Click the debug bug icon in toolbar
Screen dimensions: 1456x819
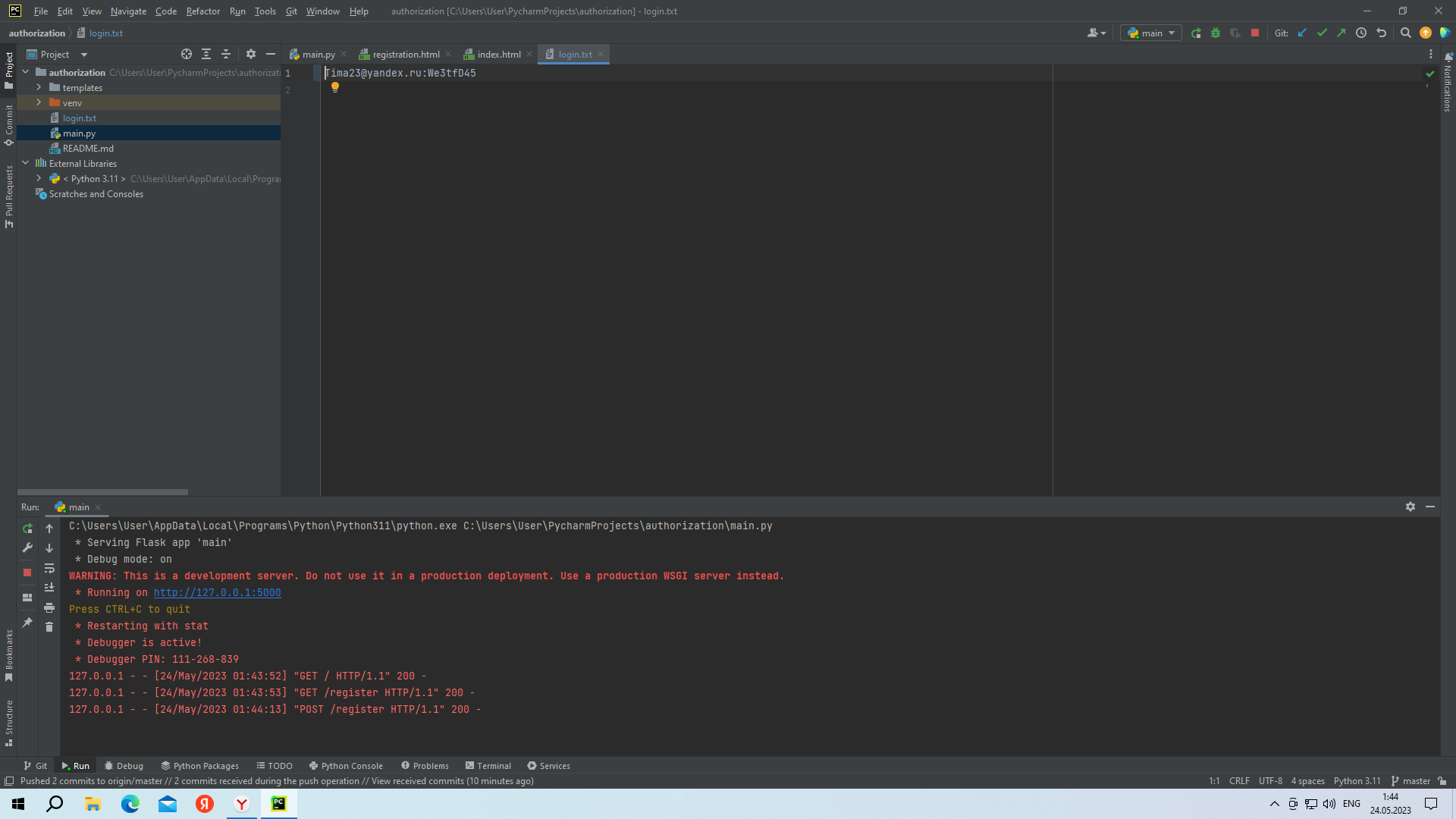coord(1216,33)
